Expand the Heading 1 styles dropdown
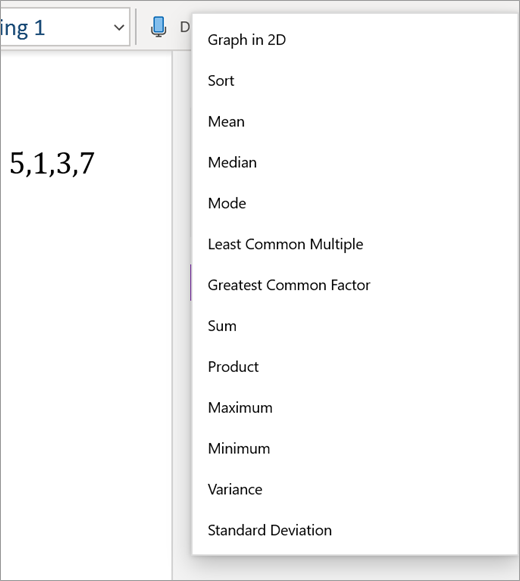The width and height of the screenshot is (520, 581). point(119,27)
